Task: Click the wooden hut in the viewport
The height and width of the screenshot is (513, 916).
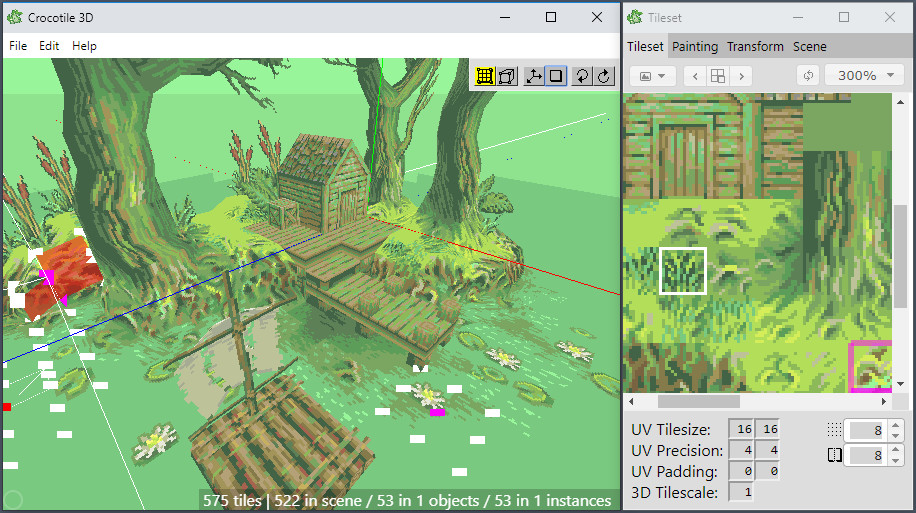Action: (322, 184)
